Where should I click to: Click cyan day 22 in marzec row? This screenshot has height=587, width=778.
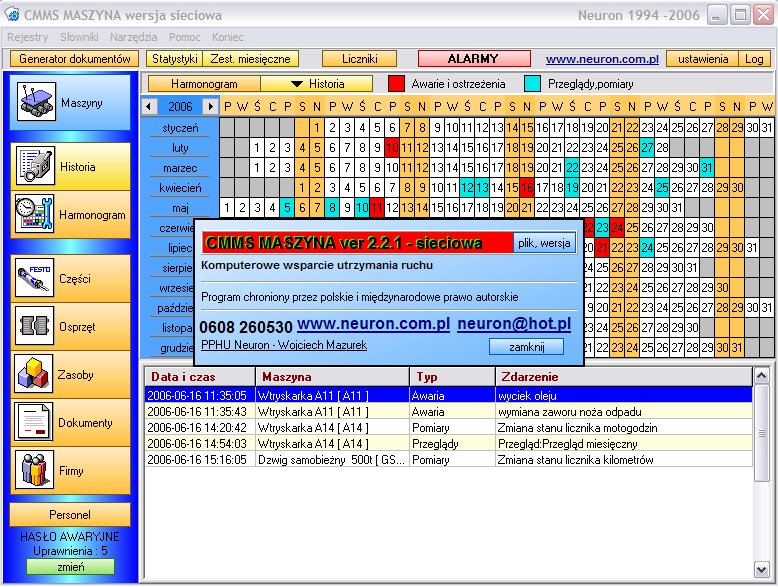coord(572,168)
